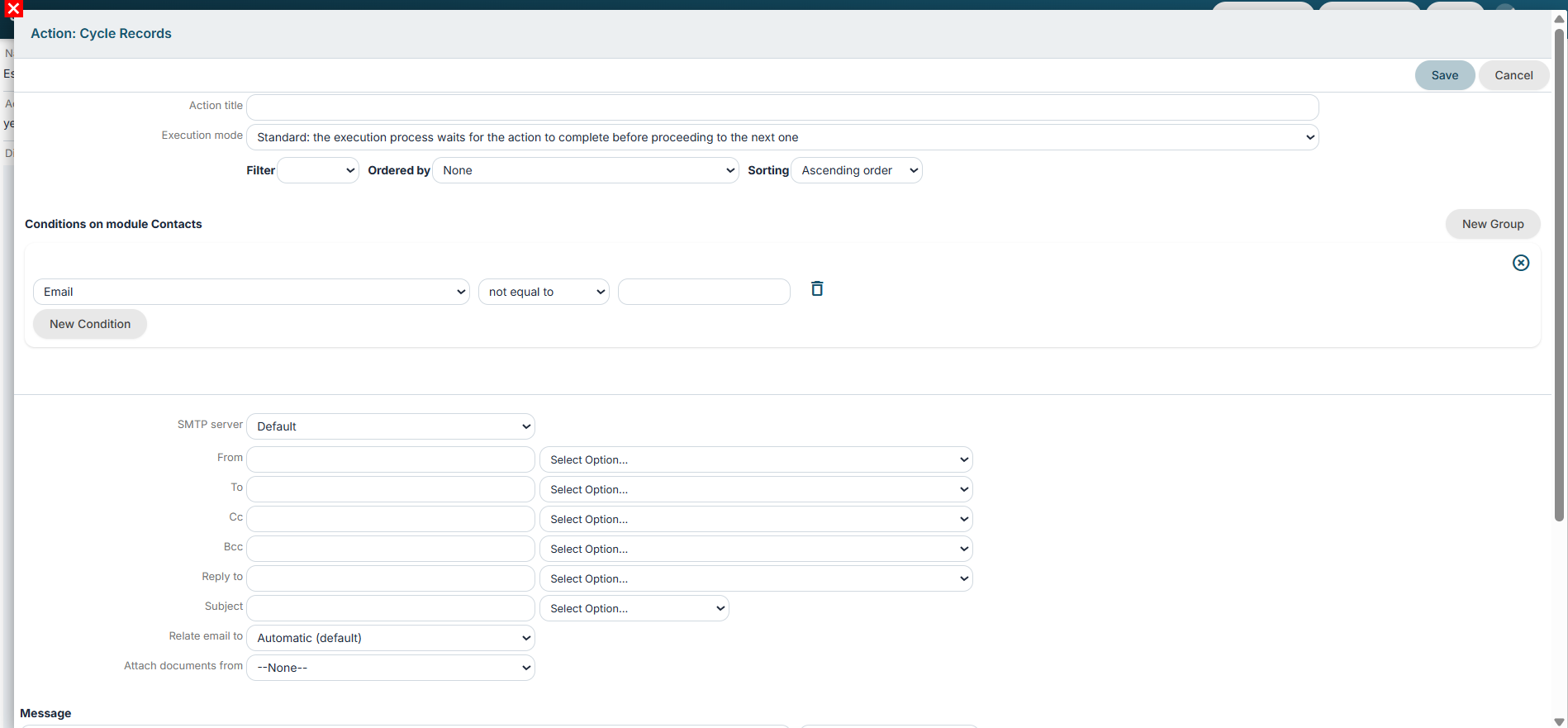This screenshot has width=1568, height=728.
Task: Open Select Option dropdown for From field
Action: [x=756, y=459]
